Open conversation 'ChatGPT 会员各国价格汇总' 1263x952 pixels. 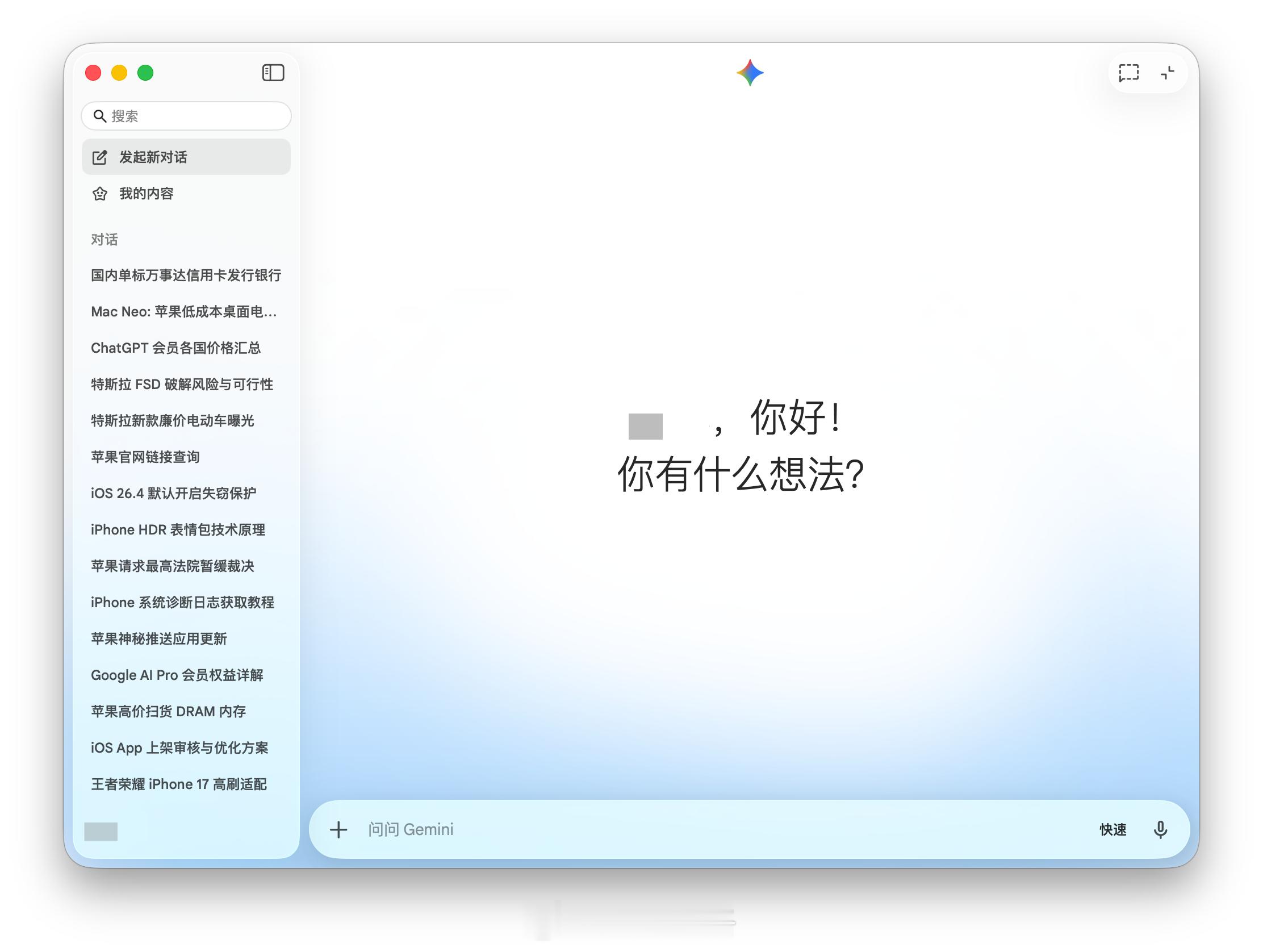pos(176,348)
